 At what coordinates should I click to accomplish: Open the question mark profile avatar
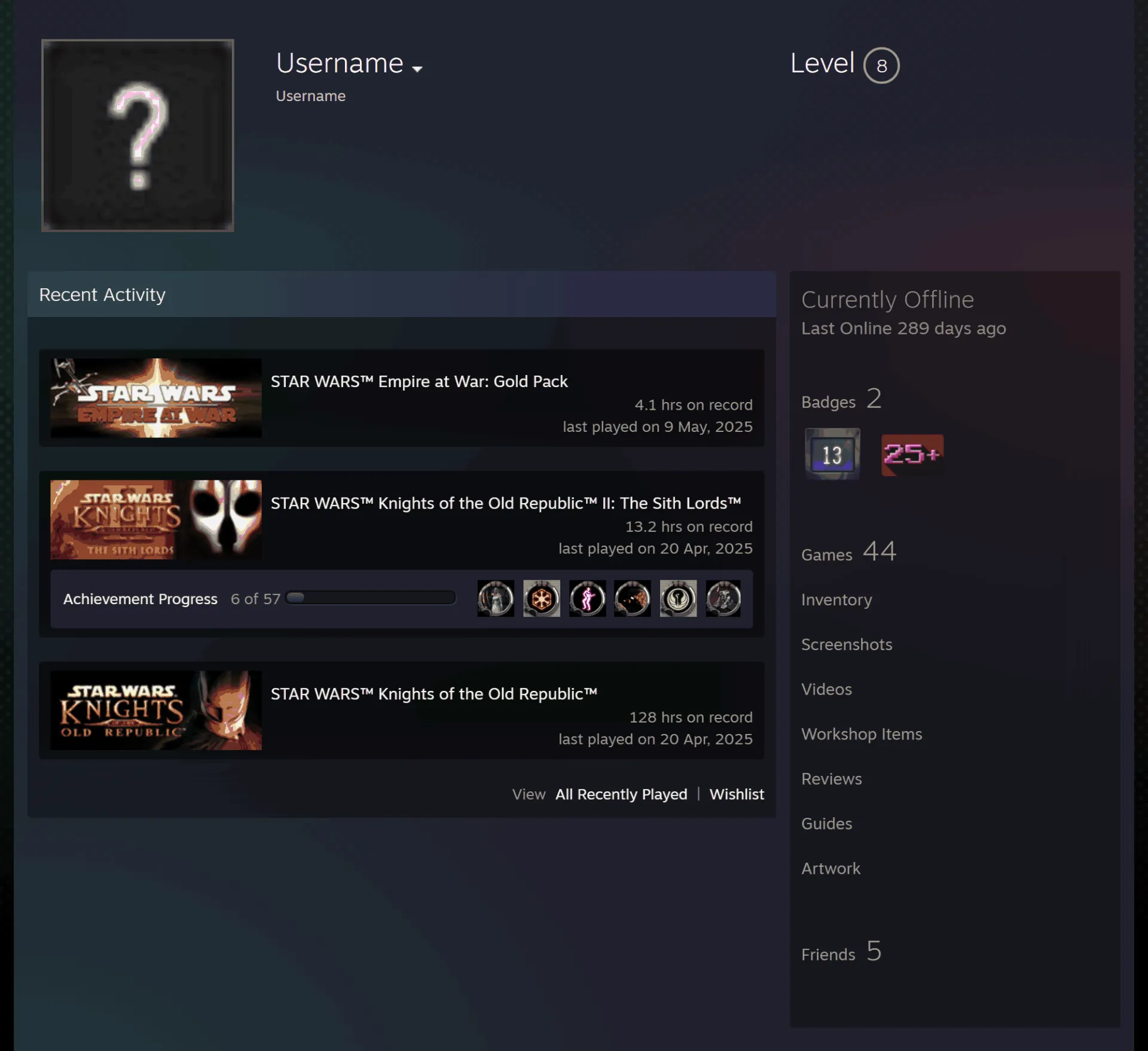coord(138,135)
